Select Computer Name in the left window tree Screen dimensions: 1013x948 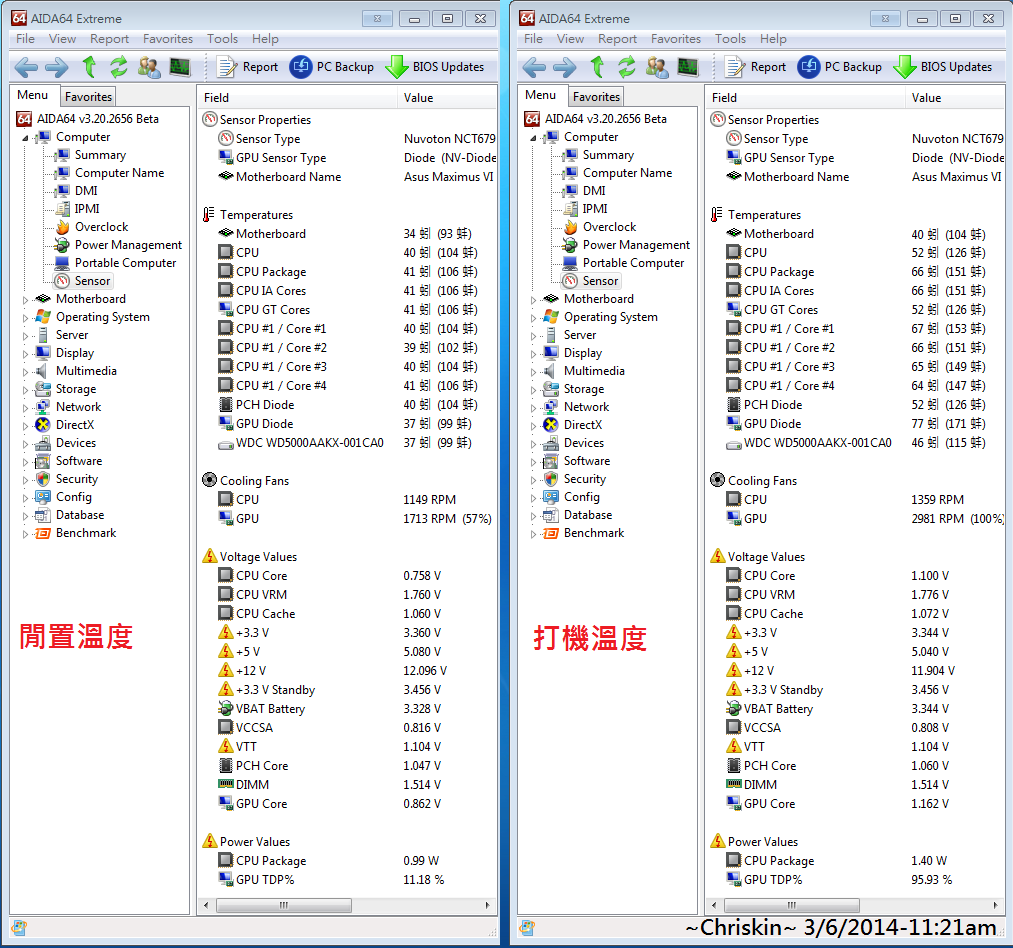120,173
